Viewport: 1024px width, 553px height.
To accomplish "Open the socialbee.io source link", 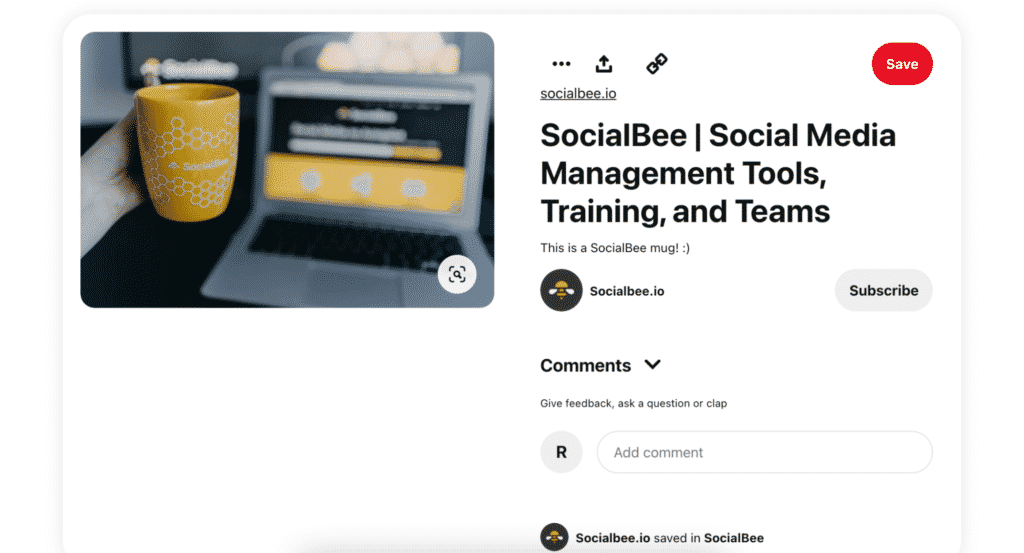I will 578,93.
